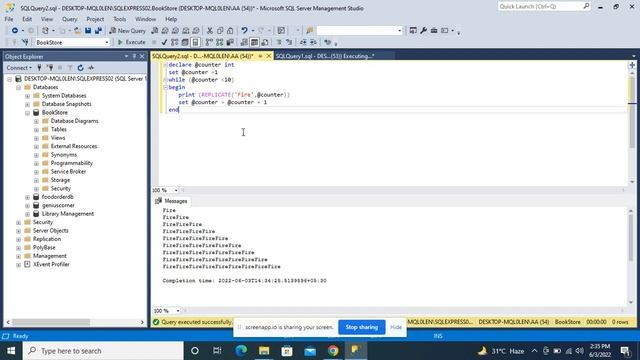Click Decrease Indent icon
Screen dimensions: 640x360
pos(303,42)
